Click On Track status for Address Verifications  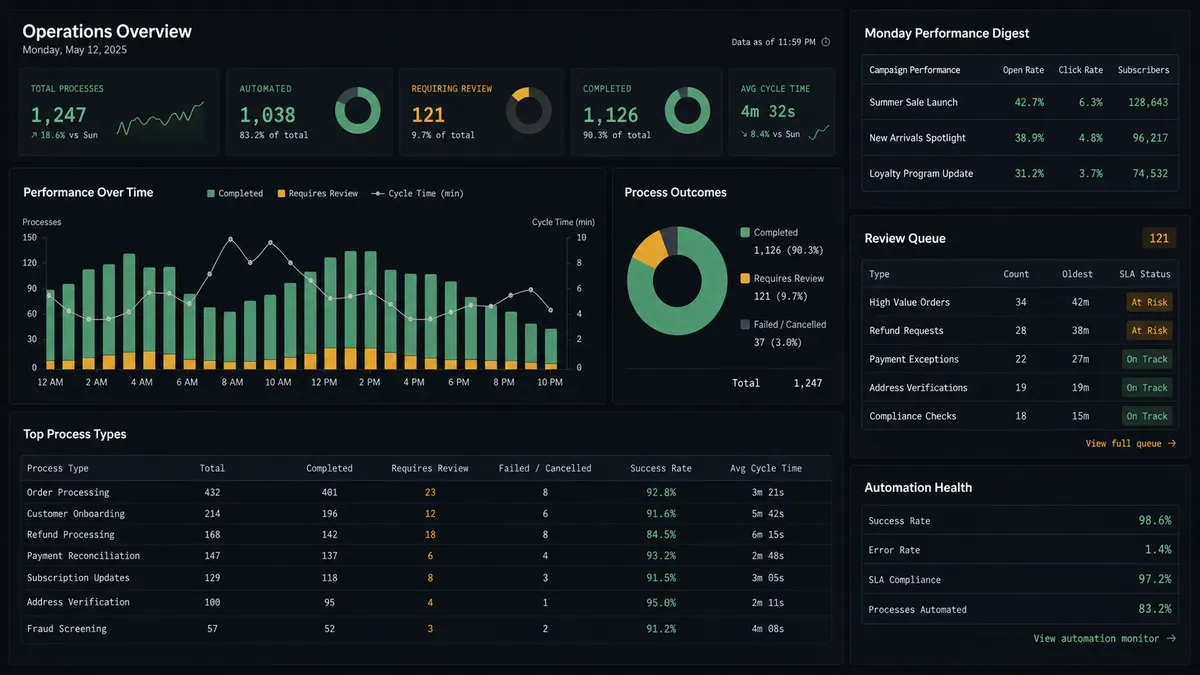point(1147,387)
